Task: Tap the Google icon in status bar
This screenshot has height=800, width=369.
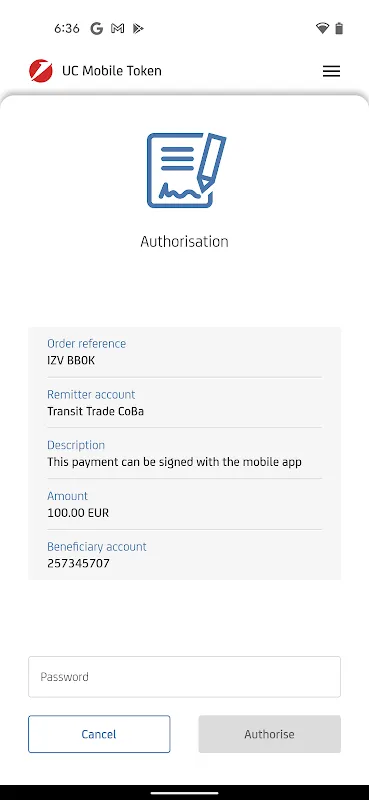Action: 96,29
